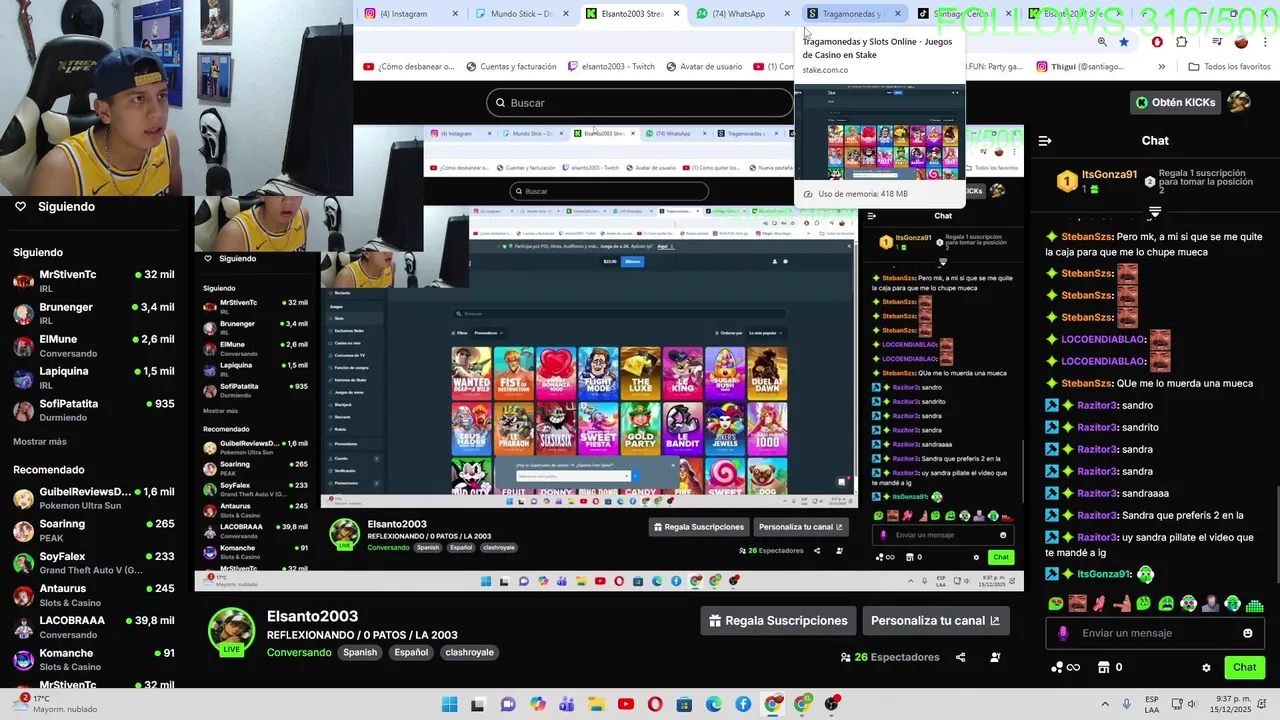Open Lapiquina channel in sidebar
This screenshot has height=720, width=1280.
[95, 378]
